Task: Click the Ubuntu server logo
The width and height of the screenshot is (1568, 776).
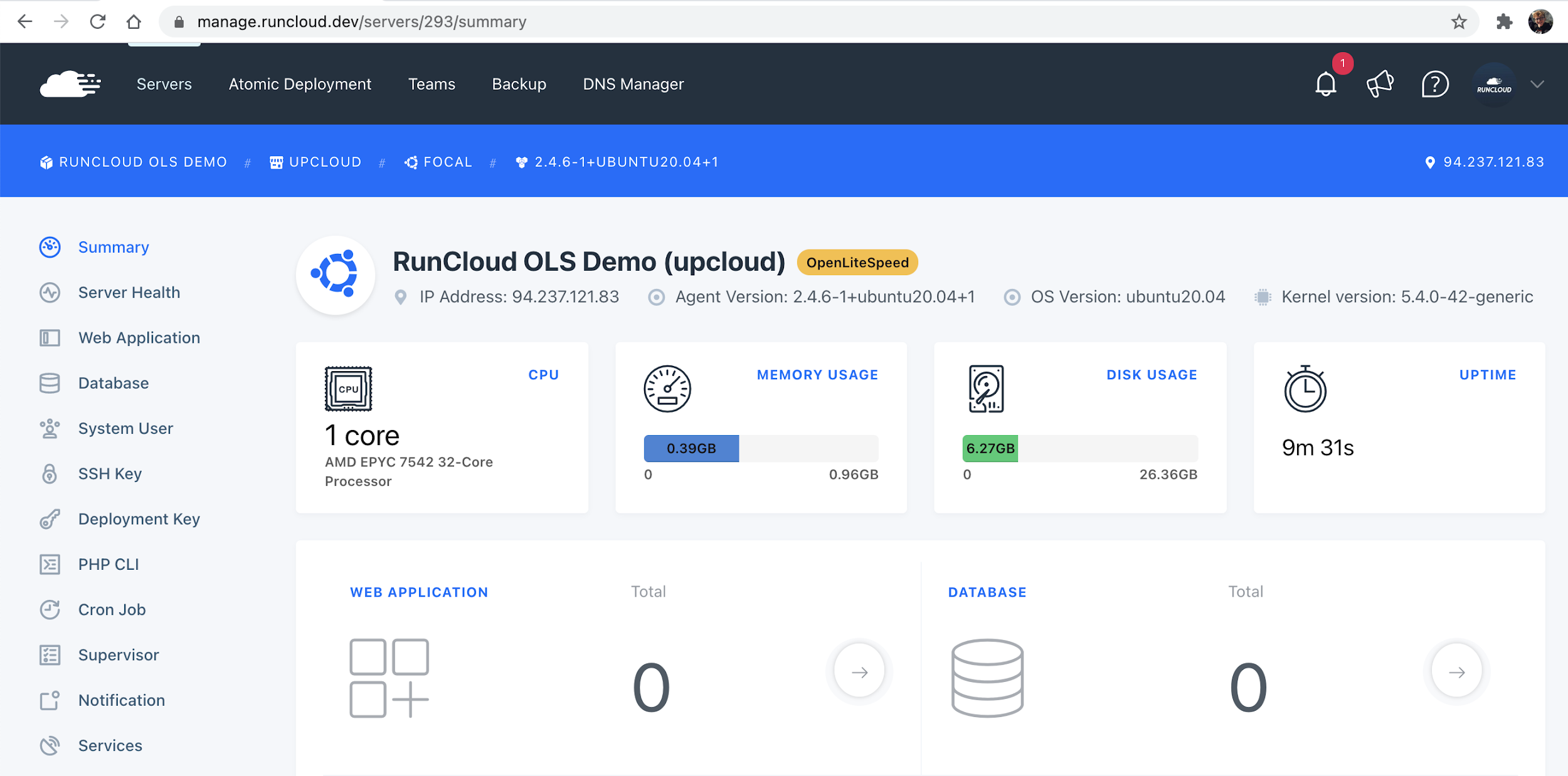Action: click(336, 275)
